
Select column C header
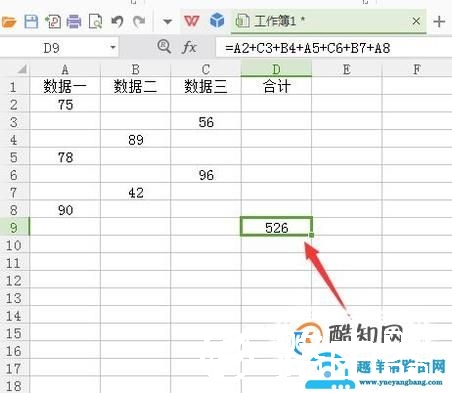[x=206, y=69]
